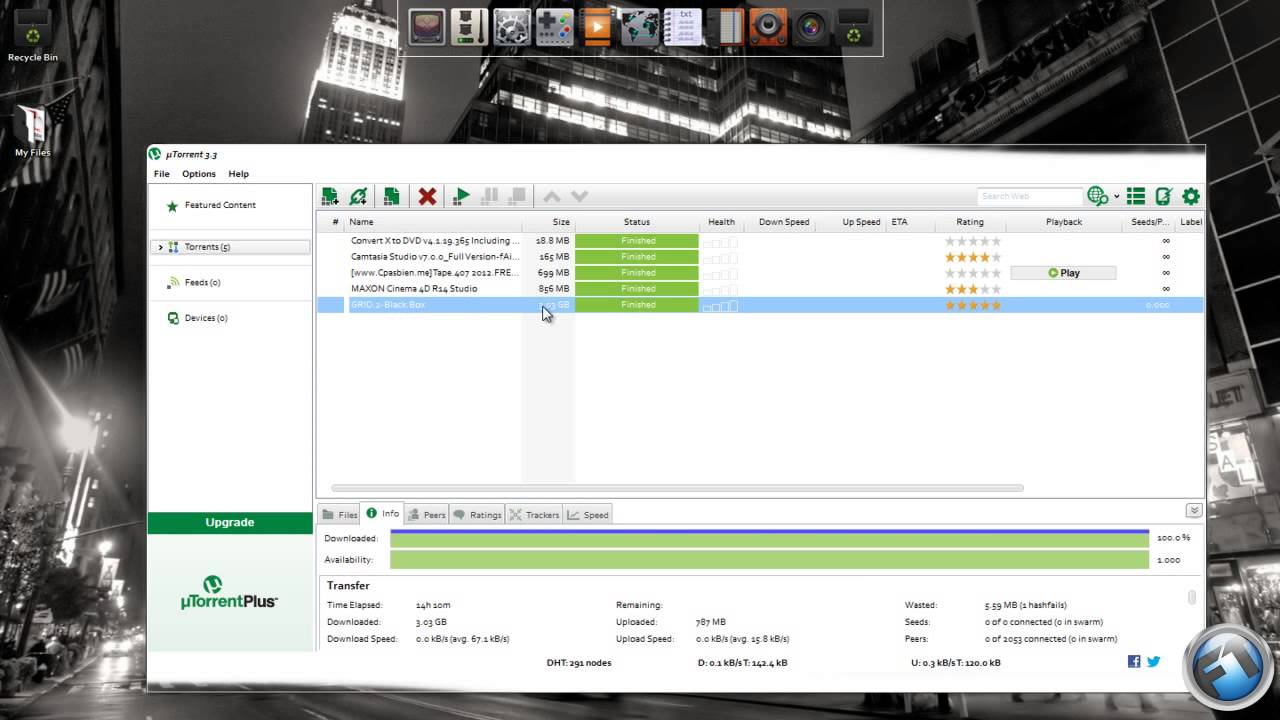The image size is (1280, 720).
Task: Set the star rating of Convert X to DVD
Action: (973, 241)
